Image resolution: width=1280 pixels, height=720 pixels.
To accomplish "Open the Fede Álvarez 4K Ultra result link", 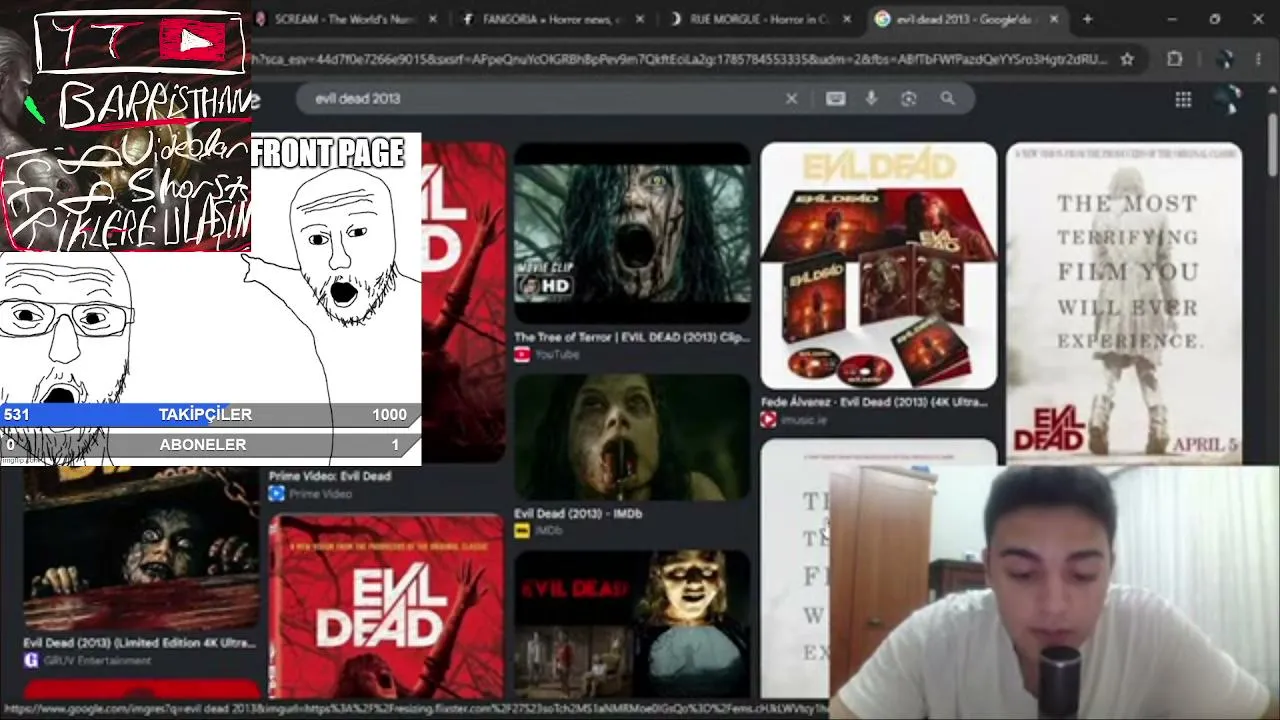I will (x=874, y=402).
